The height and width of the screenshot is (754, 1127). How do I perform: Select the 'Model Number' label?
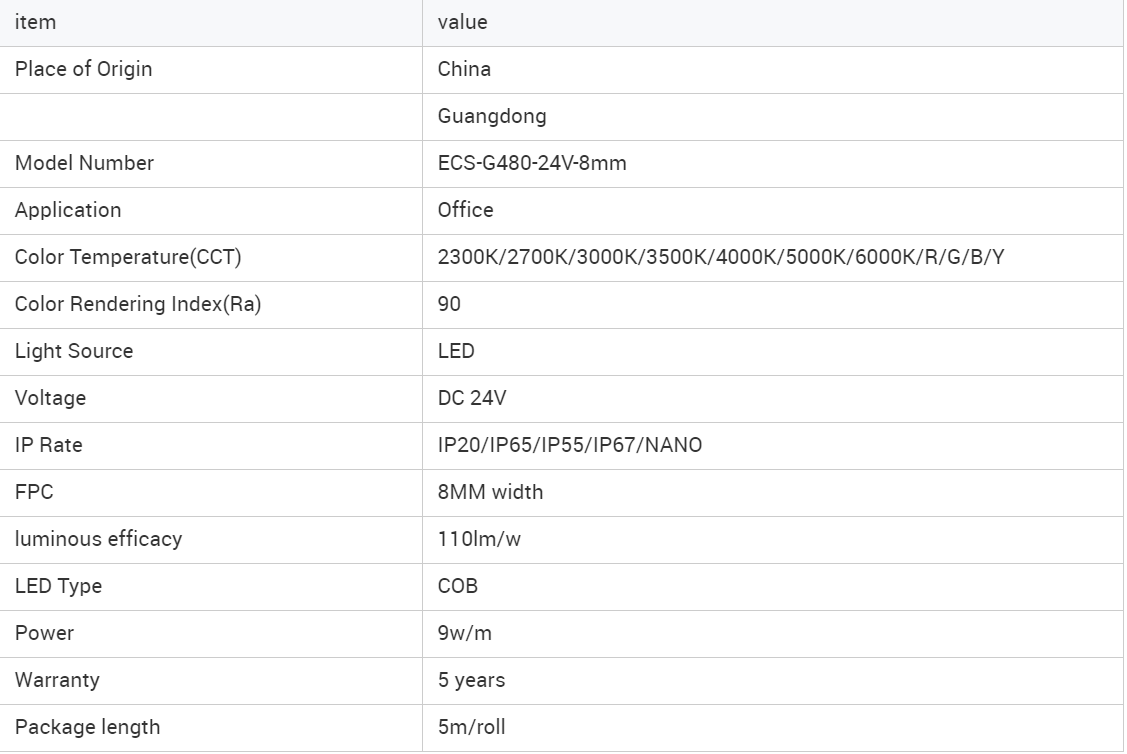[x=84, y=163]
